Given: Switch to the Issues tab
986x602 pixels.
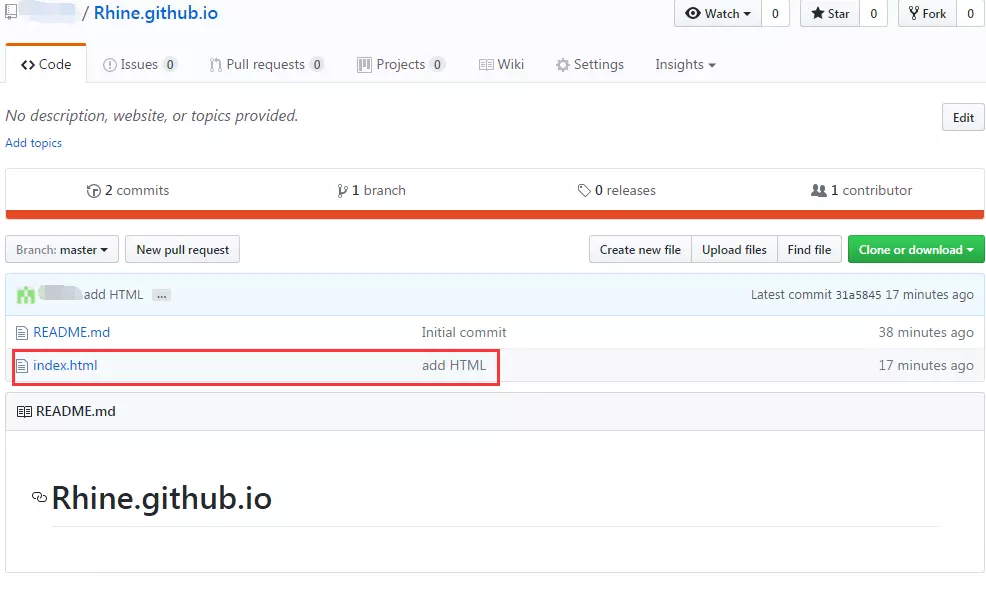Looking at the screenshot, I should click(x=139, y=65).
